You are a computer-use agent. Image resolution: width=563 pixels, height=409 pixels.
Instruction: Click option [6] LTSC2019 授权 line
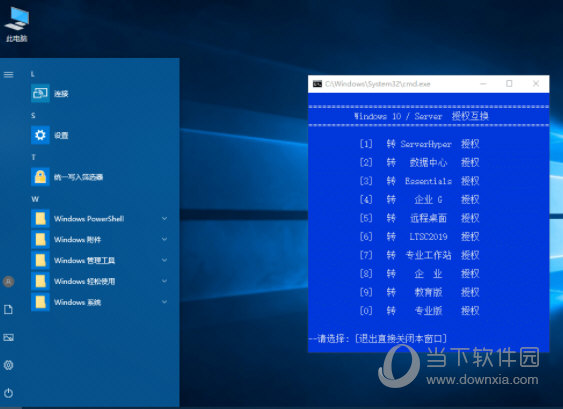(419, 237)
